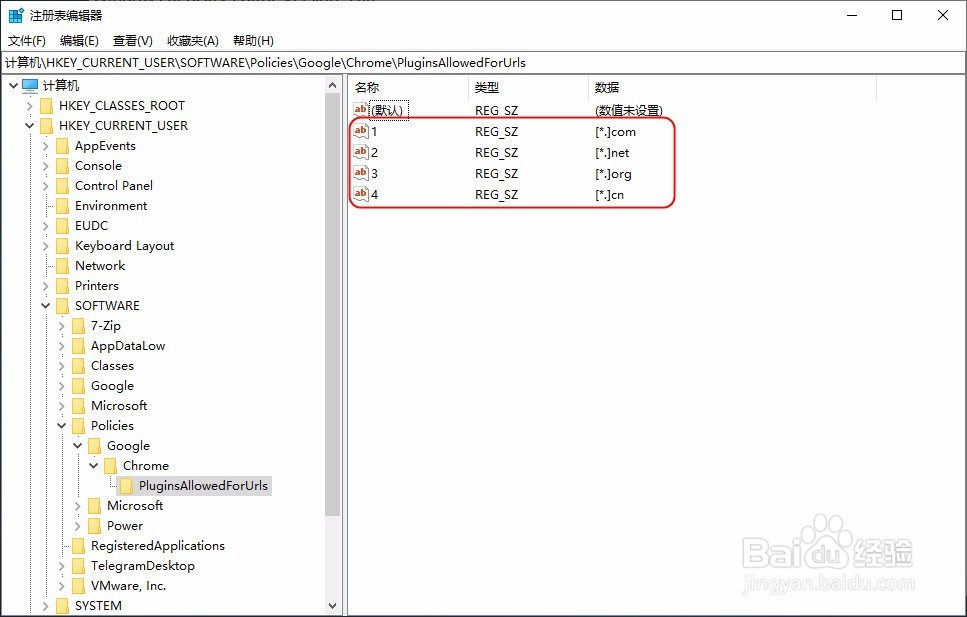Click the PluginsAllowedForUrls folder icon
The image size is (967, 617).
(x=126, y=486)
